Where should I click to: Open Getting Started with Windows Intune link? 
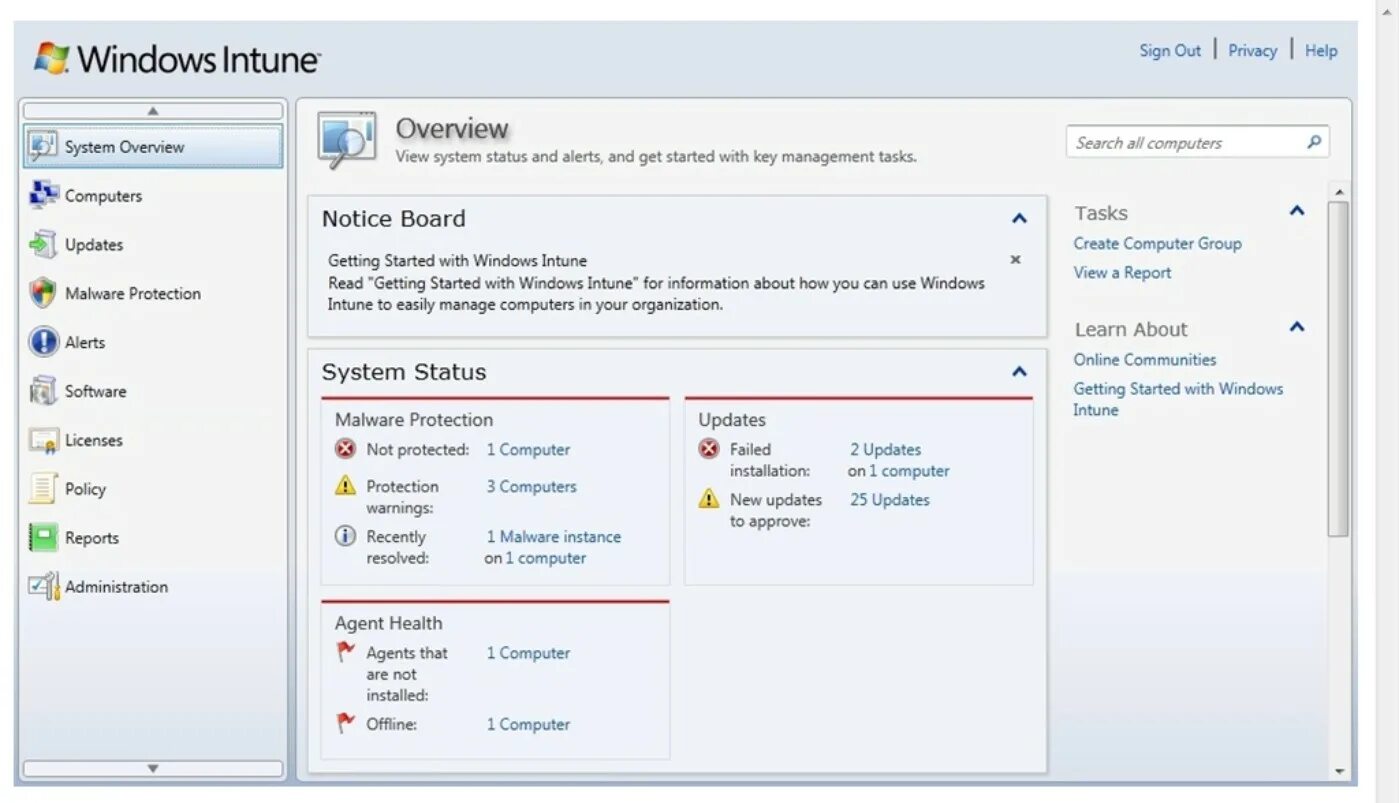[x=1178, y=399]
